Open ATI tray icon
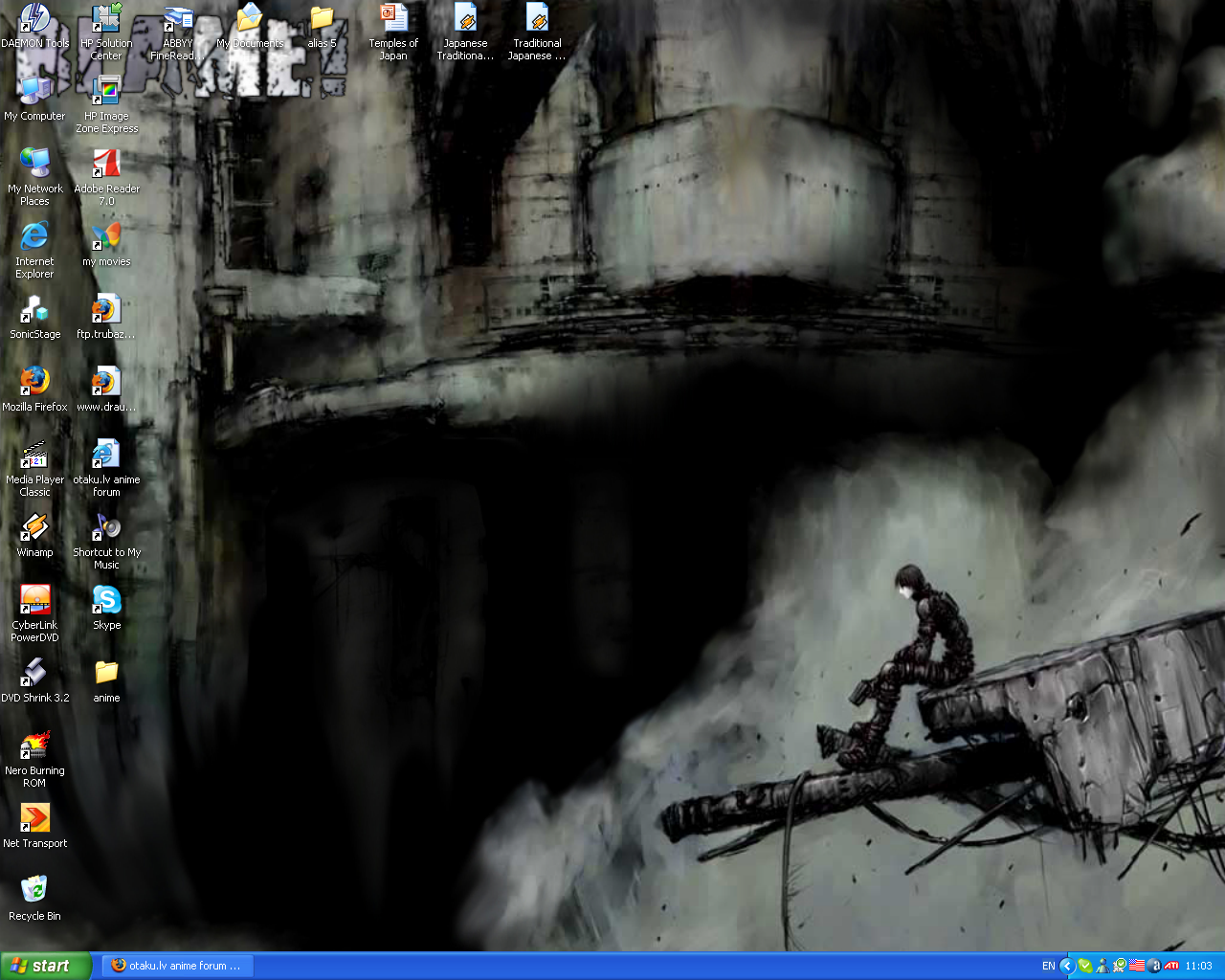1225x980 pixels. click(1171, 966)
